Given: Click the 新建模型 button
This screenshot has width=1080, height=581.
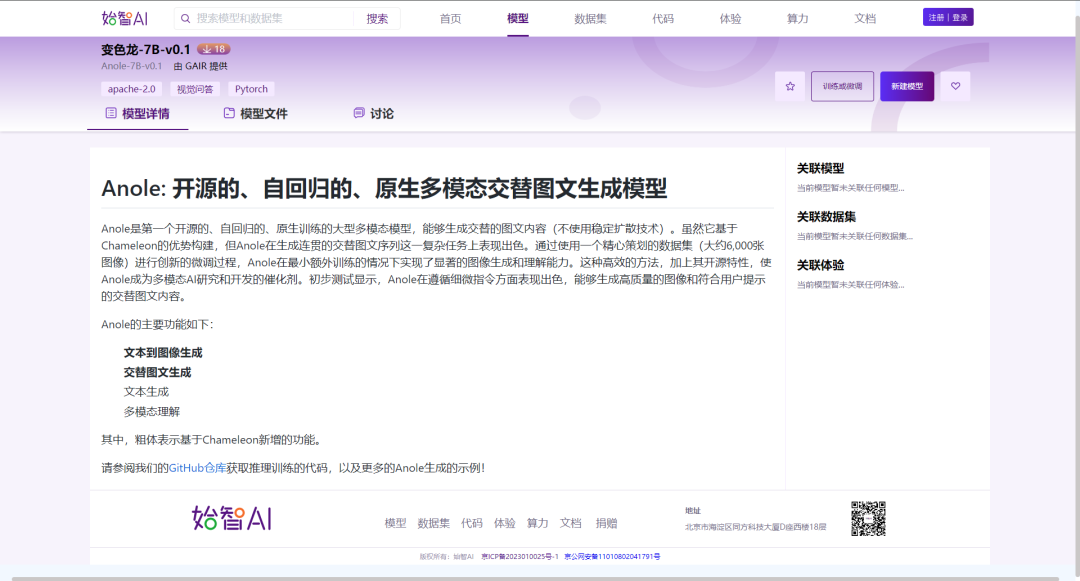Looking at the screenshot, I should (907, 86).
